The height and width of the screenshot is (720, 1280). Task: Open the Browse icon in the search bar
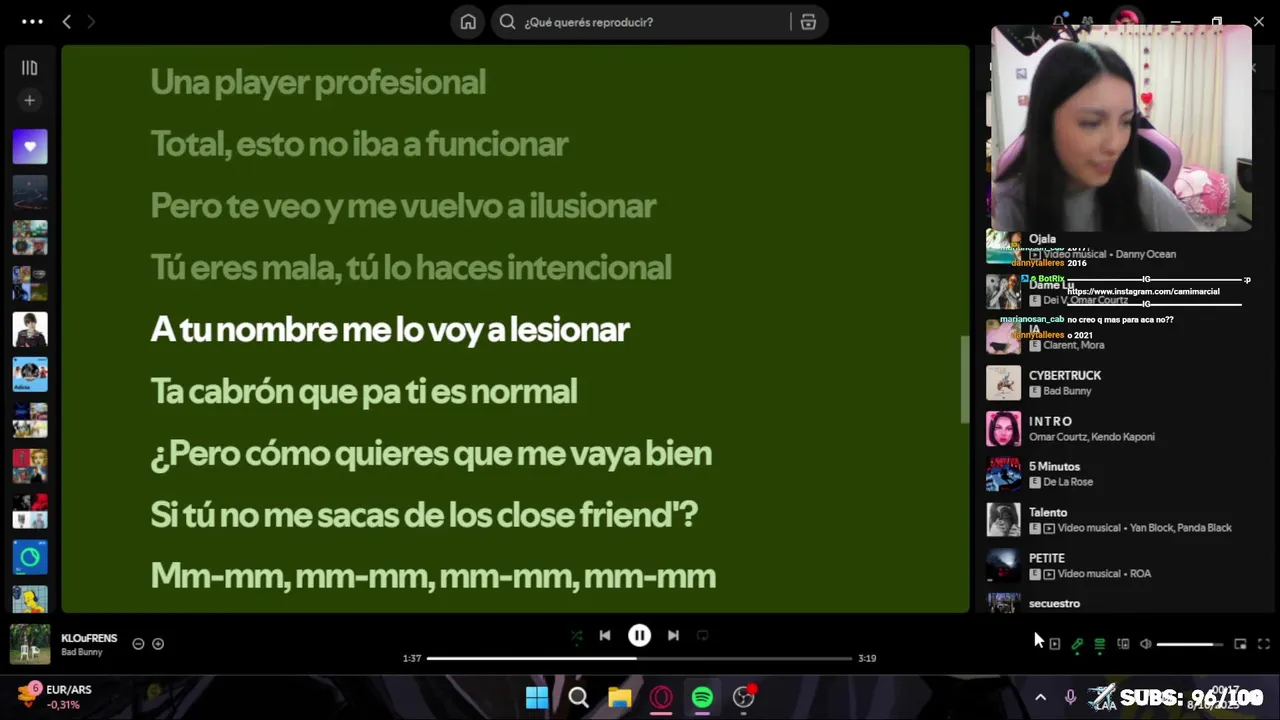[x=809, y=22]
